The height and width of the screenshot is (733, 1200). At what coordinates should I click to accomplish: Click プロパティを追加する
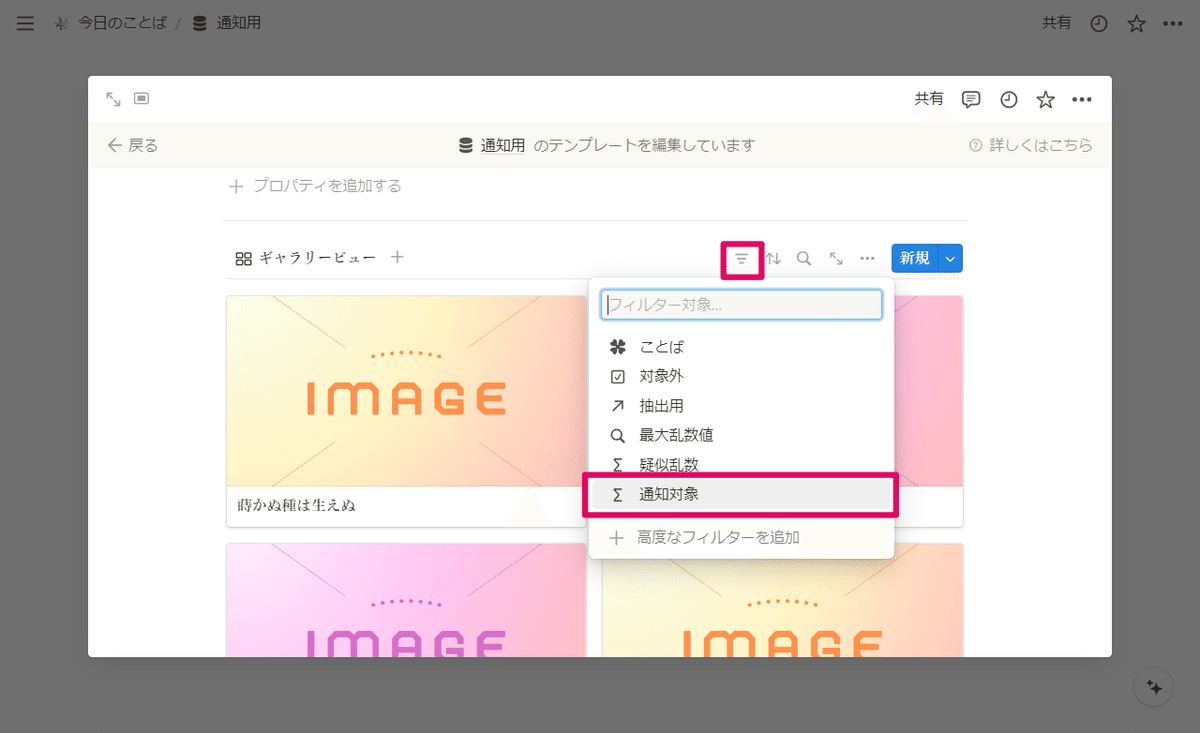(315, 186)
